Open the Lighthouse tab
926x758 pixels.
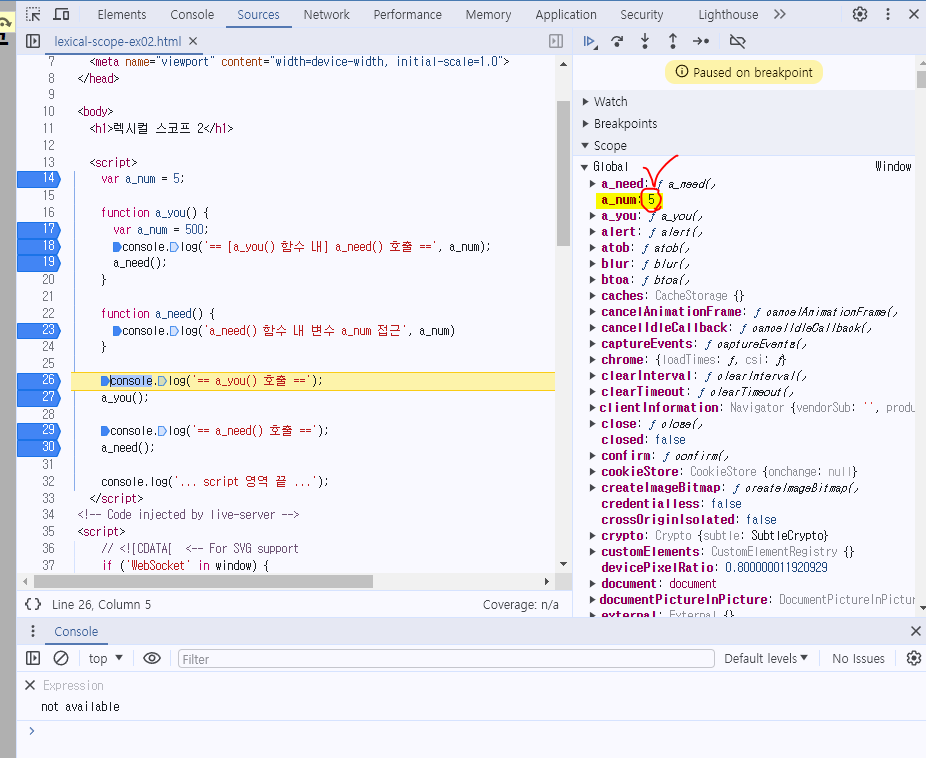pos(728,14)
